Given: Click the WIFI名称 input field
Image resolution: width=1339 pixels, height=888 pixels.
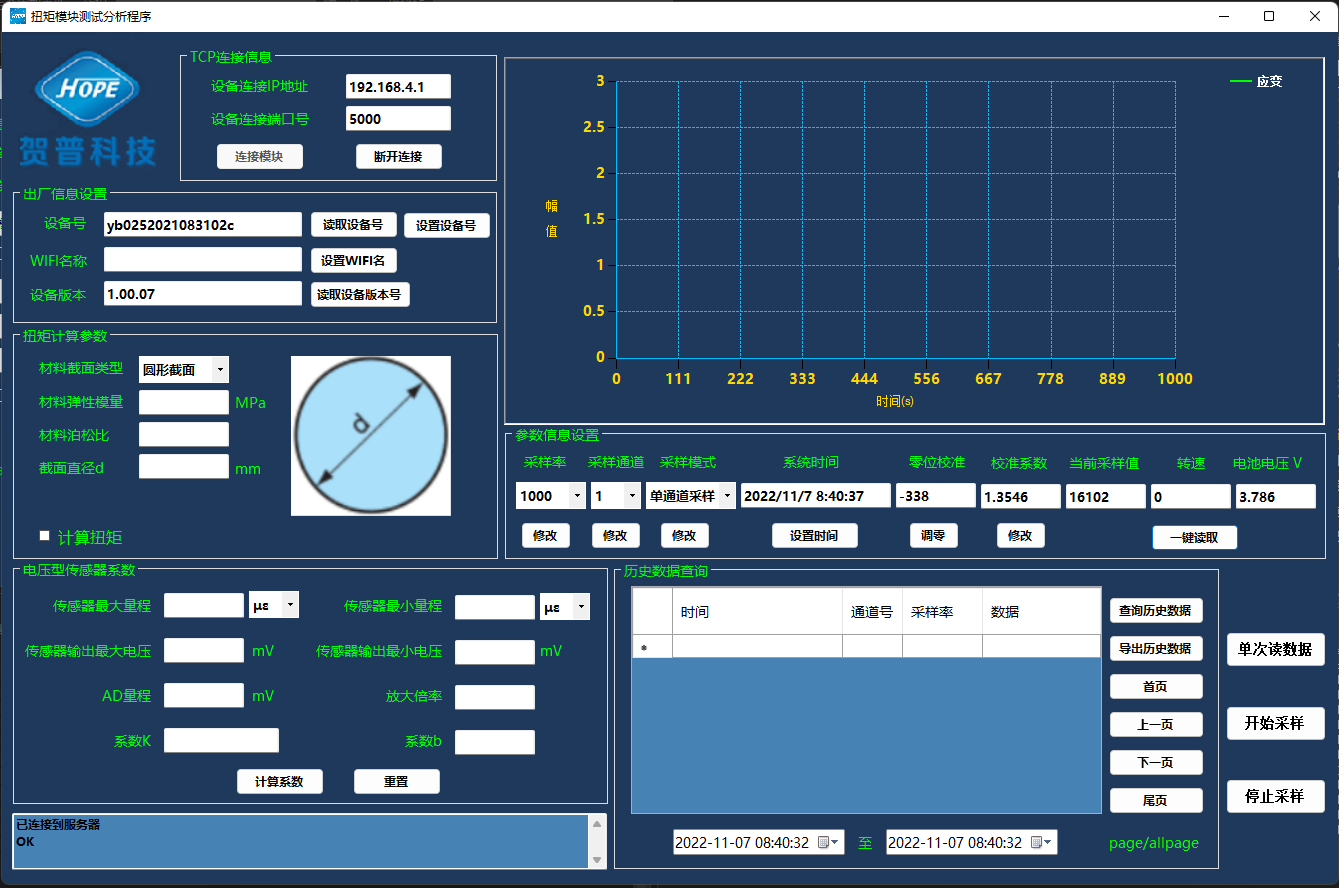Looking at the screenshot, I should (x=202, y=260).
